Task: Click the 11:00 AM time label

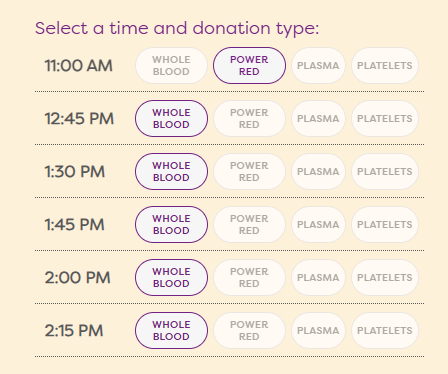Action: tap(79, 66)
